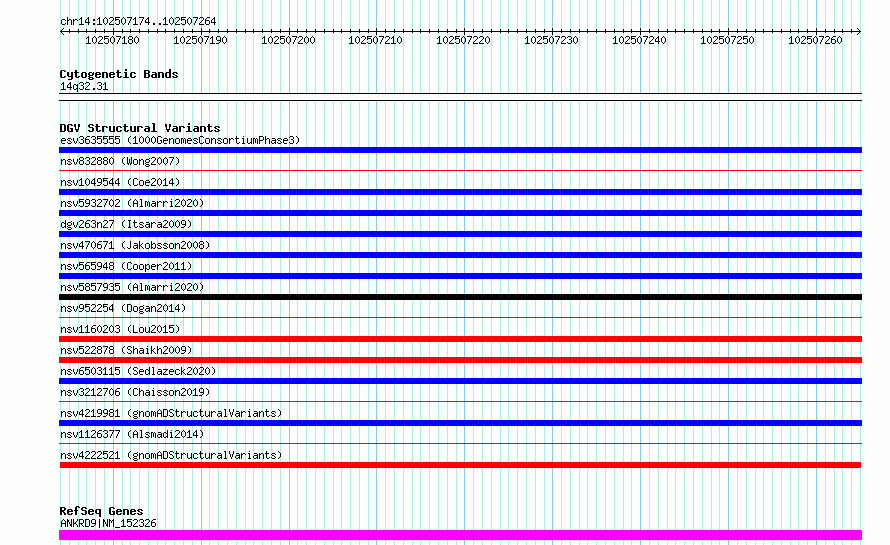The height and width of the screenshot is (545, 890).
Task: Click the dgv263n27 blue bar
Action: pos(460,234)
